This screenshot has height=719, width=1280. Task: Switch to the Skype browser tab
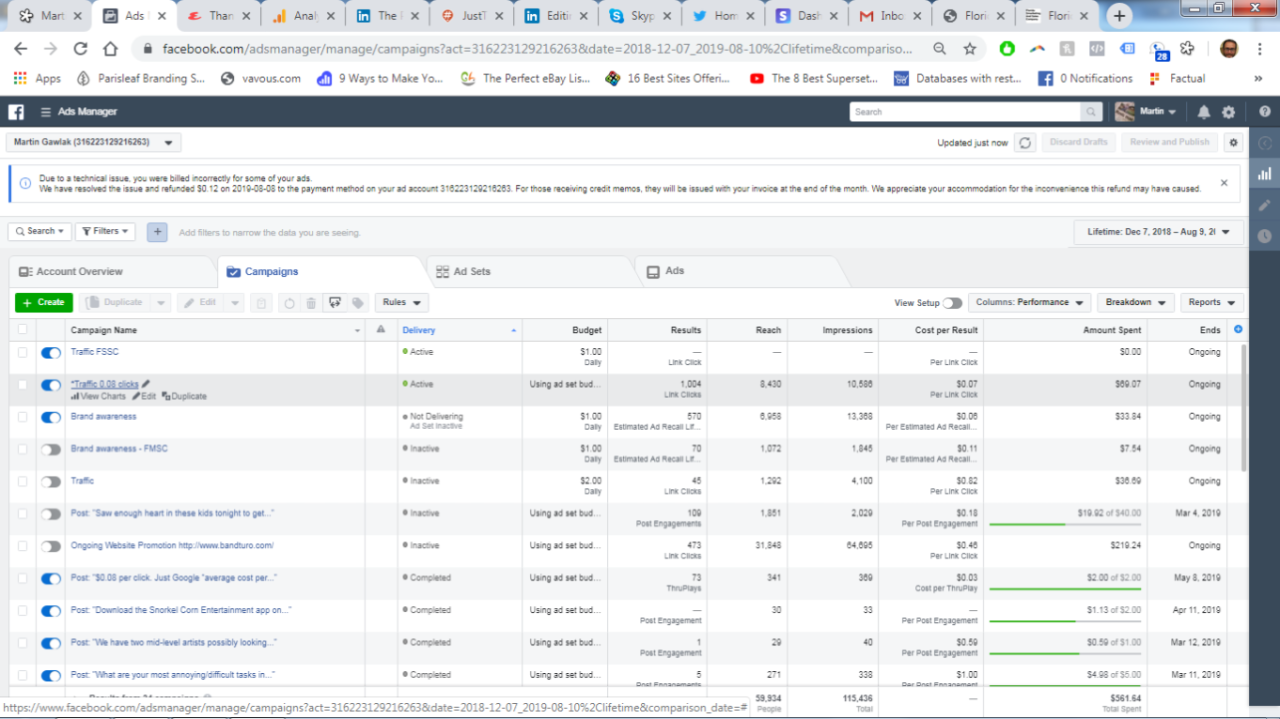click(x=643, y=16)
